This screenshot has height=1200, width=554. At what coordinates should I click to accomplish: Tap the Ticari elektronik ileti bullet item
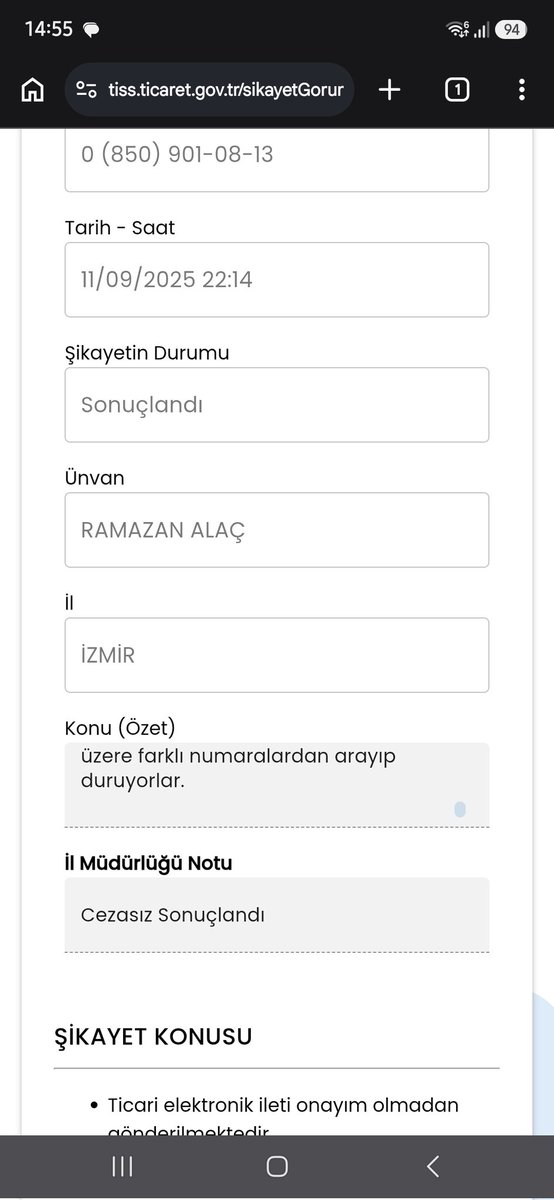click(x=283, y=1118)
